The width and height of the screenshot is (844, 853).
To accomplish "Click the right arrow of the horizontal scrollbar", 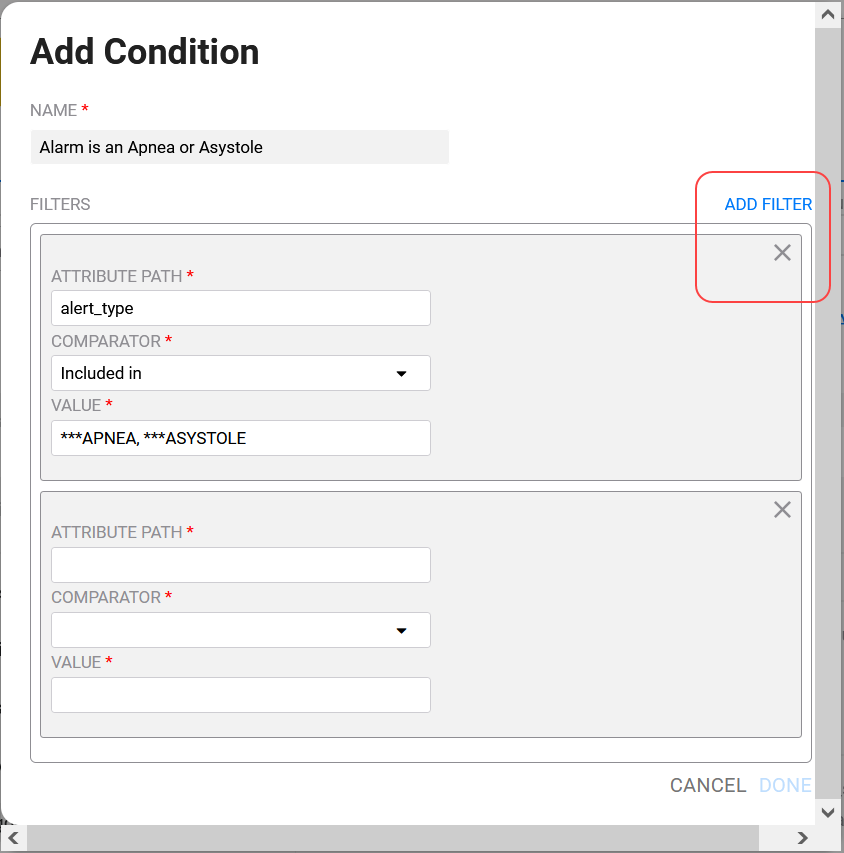I will point(802,837).
